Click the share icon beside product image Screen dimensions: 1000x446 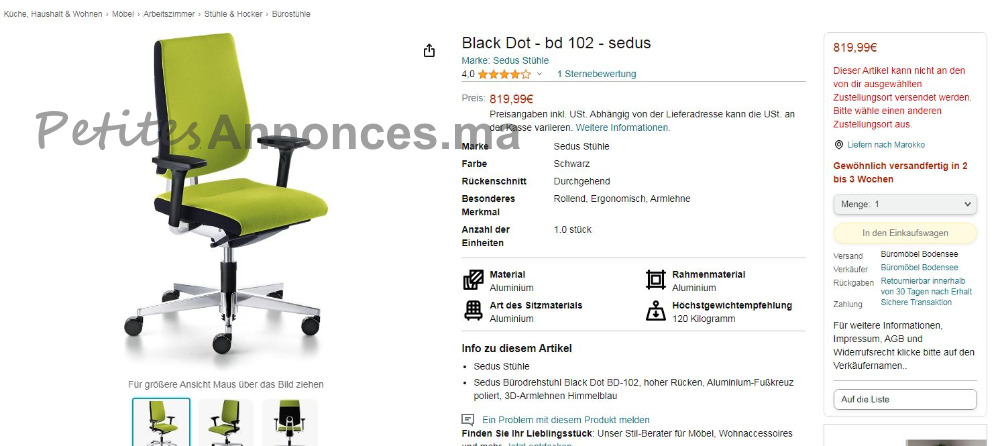(x=429, y=50)
